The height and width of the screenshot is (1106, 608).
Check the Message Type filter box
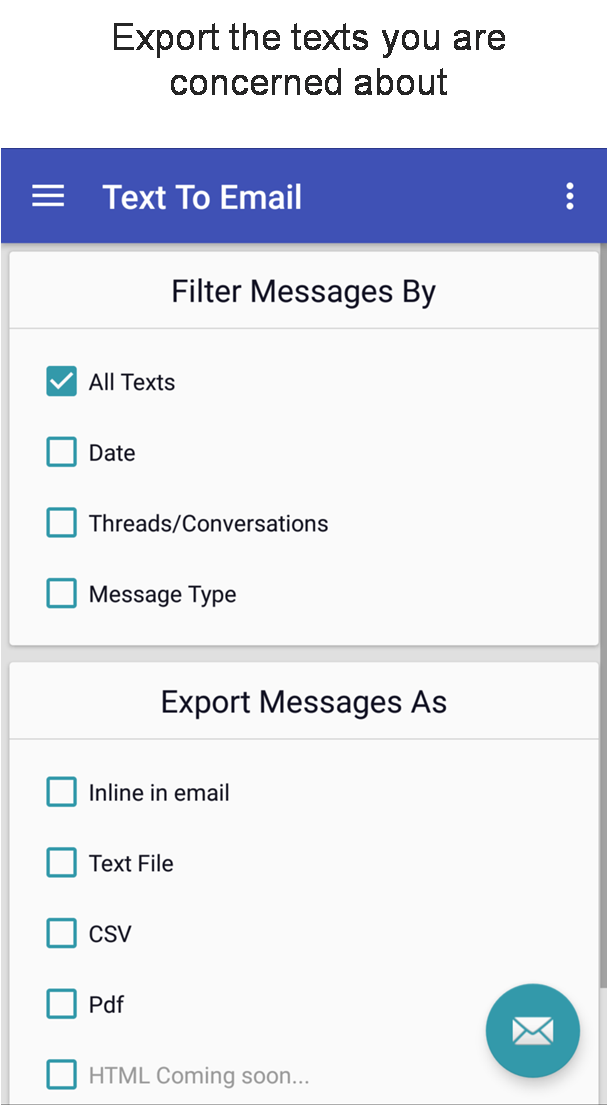(x=61, y=594)
